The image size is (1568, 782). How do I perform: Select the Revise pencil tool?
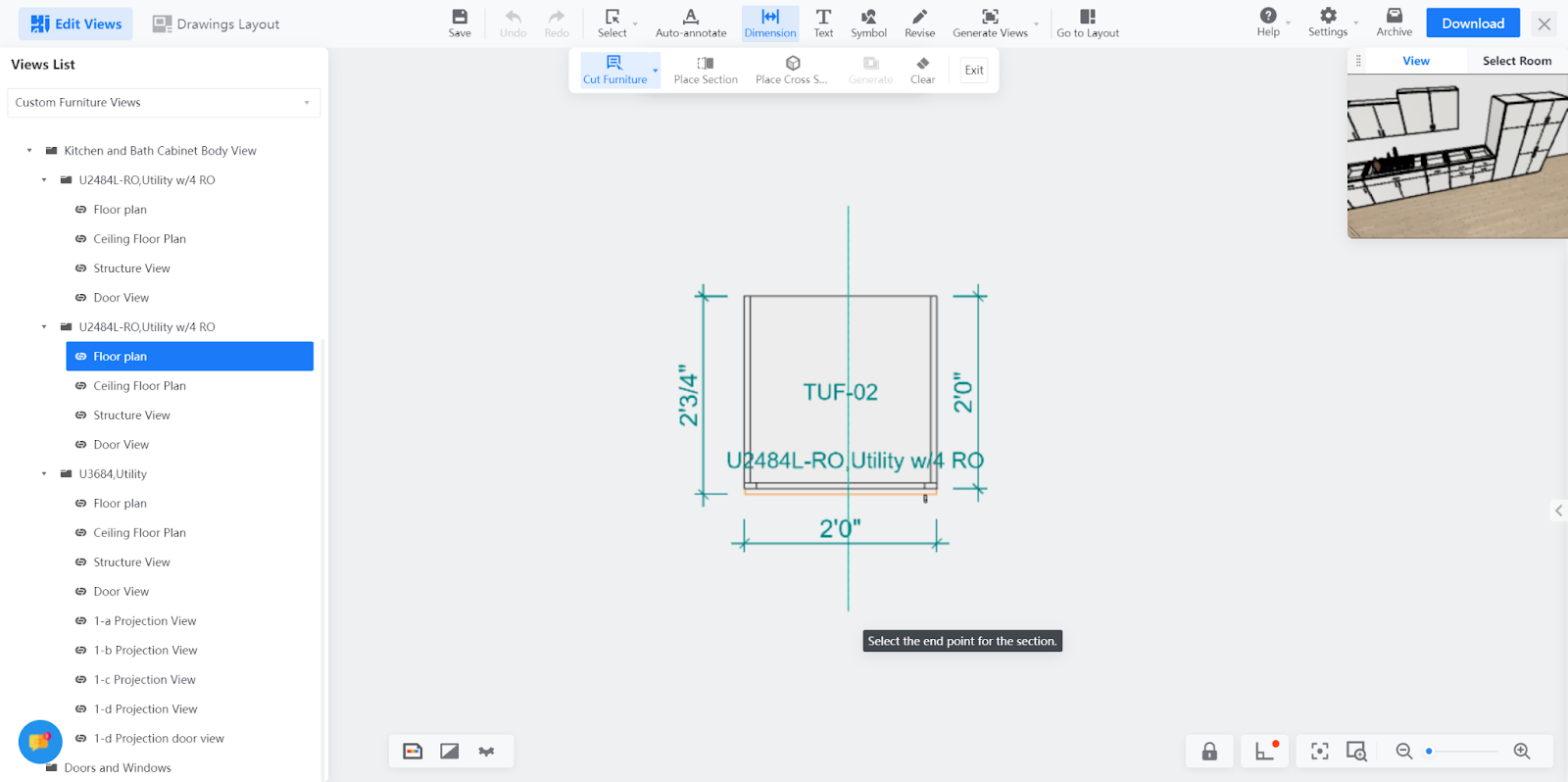[919, 23]
